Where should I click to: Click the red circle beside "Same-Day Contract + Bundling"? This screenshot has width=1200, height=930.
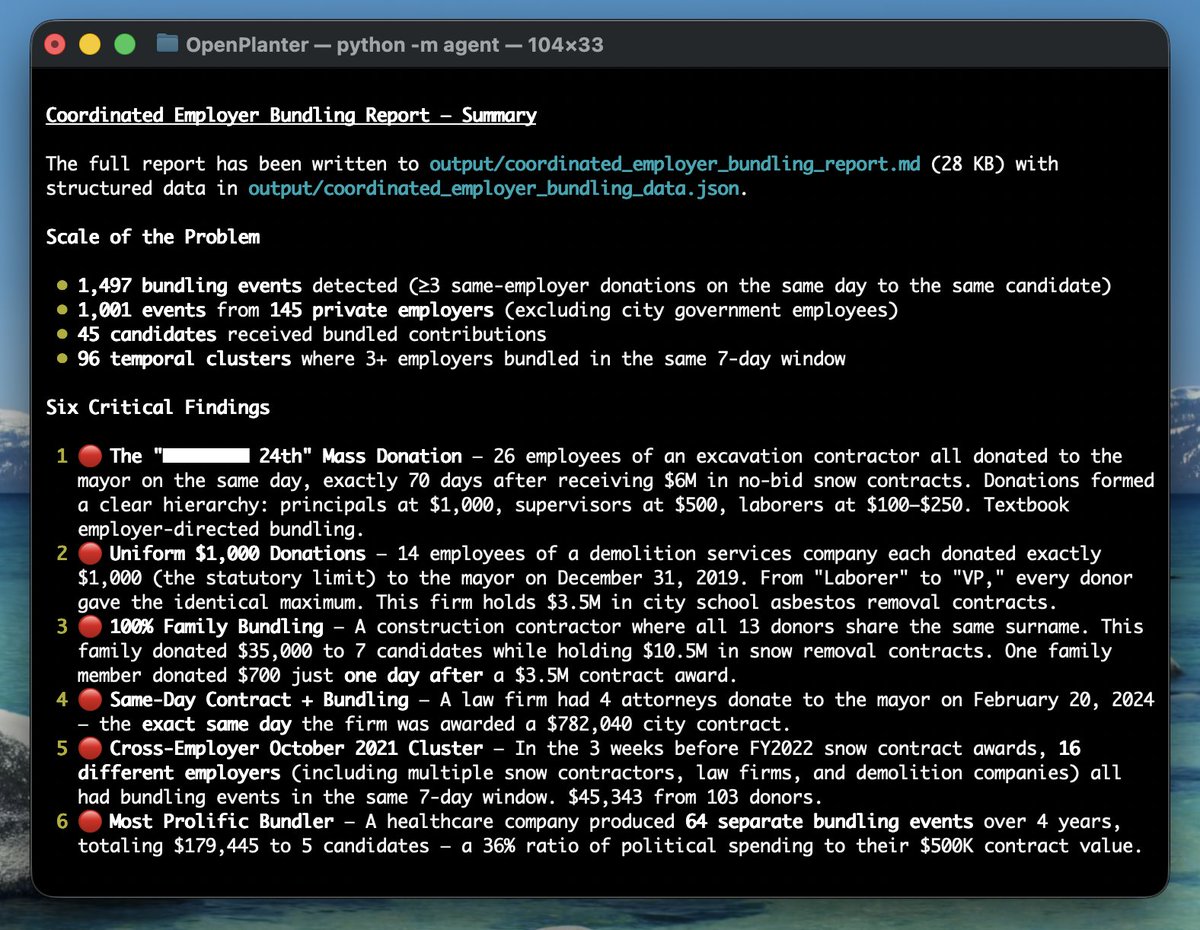pyautogui.click(x=90, y=699)
